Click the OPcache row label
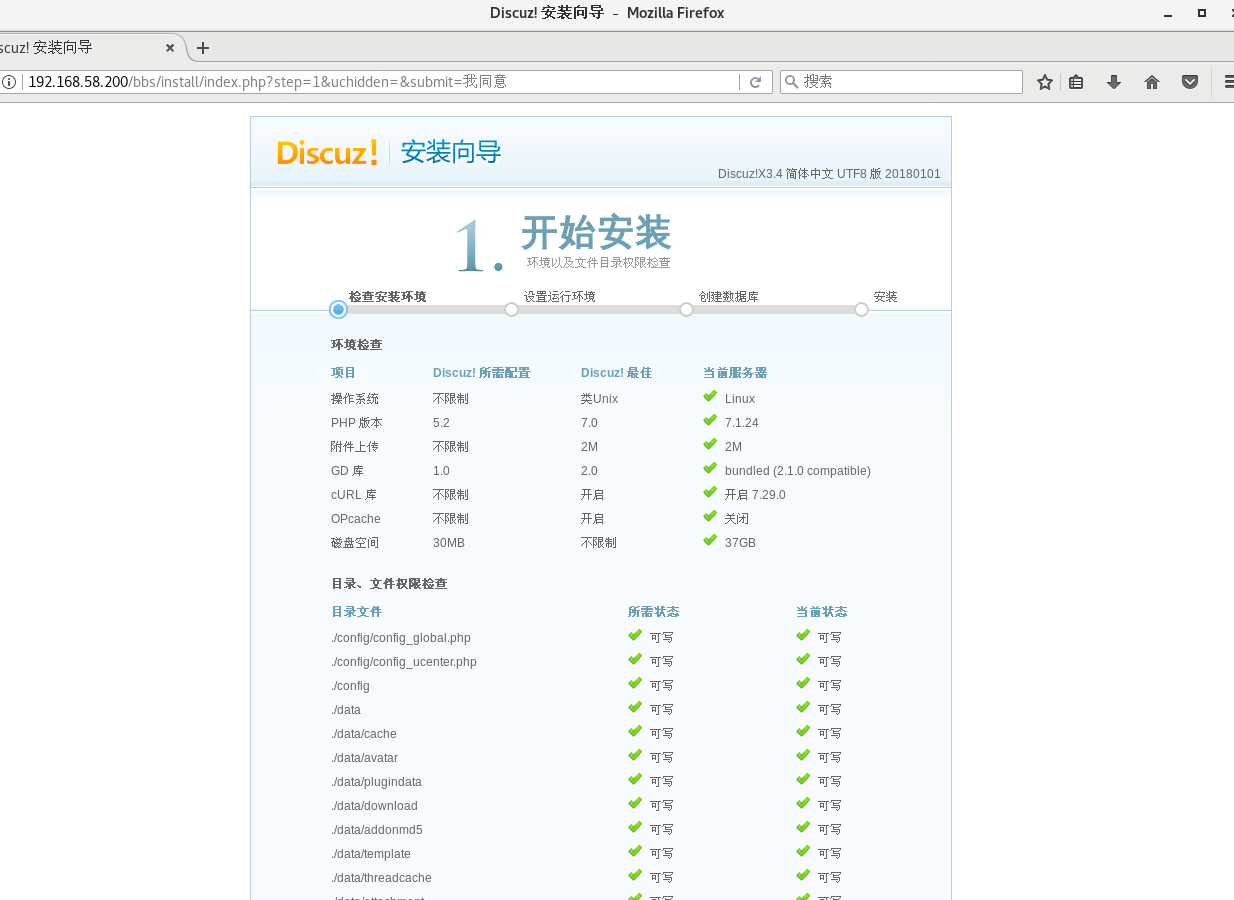Screen dimensions: 1234x900 [356, 519]
